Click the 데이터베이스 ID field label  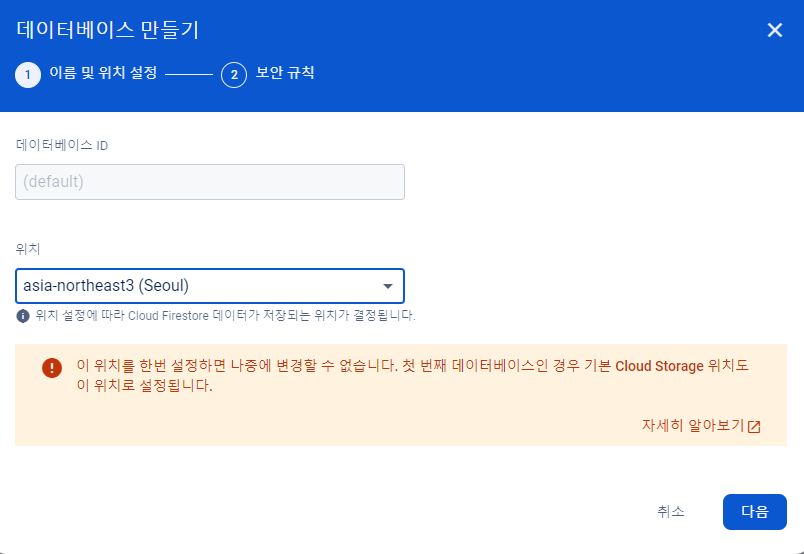62,145
